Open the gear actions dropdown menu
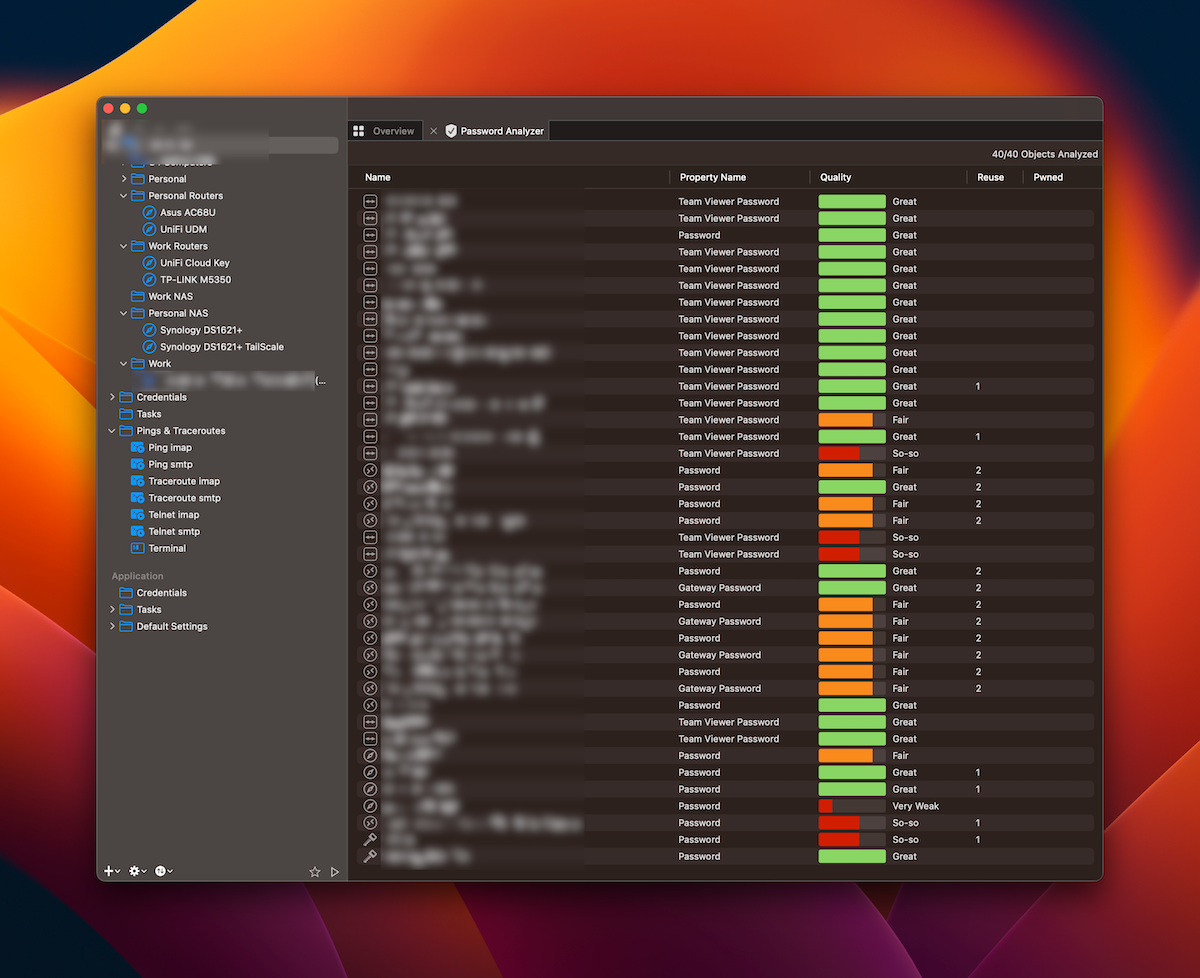The height and width of the screenshot is (978, 1200). coord(138,872)
